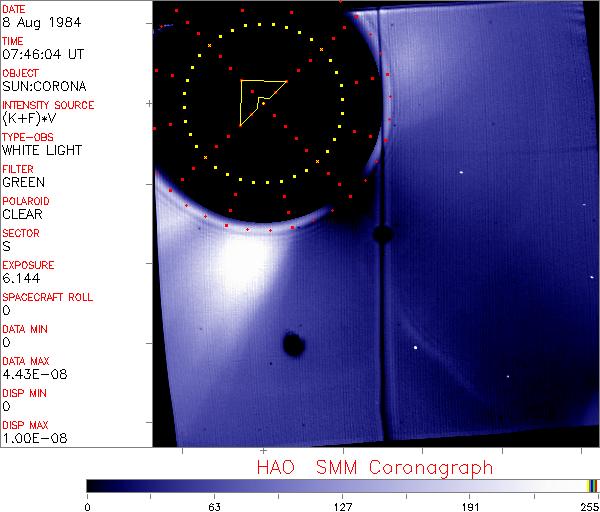Select the DATA MAX value 4.43E-08
The image size is (600, 512).
[35, 374]
